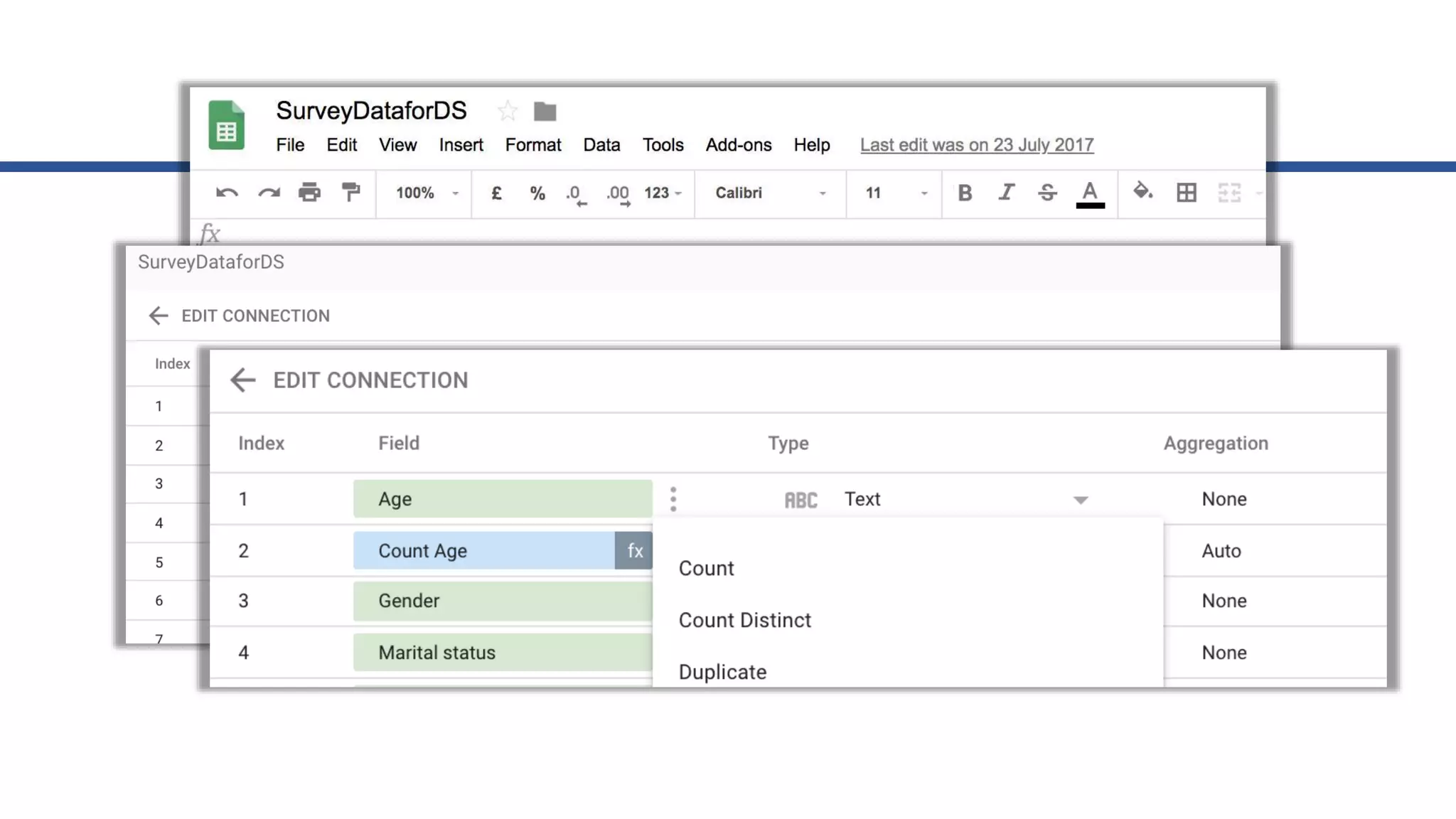Expand the Text type dropdown for Age
The height and width of the screenshot is (819, 1456).
point(1080,500)
